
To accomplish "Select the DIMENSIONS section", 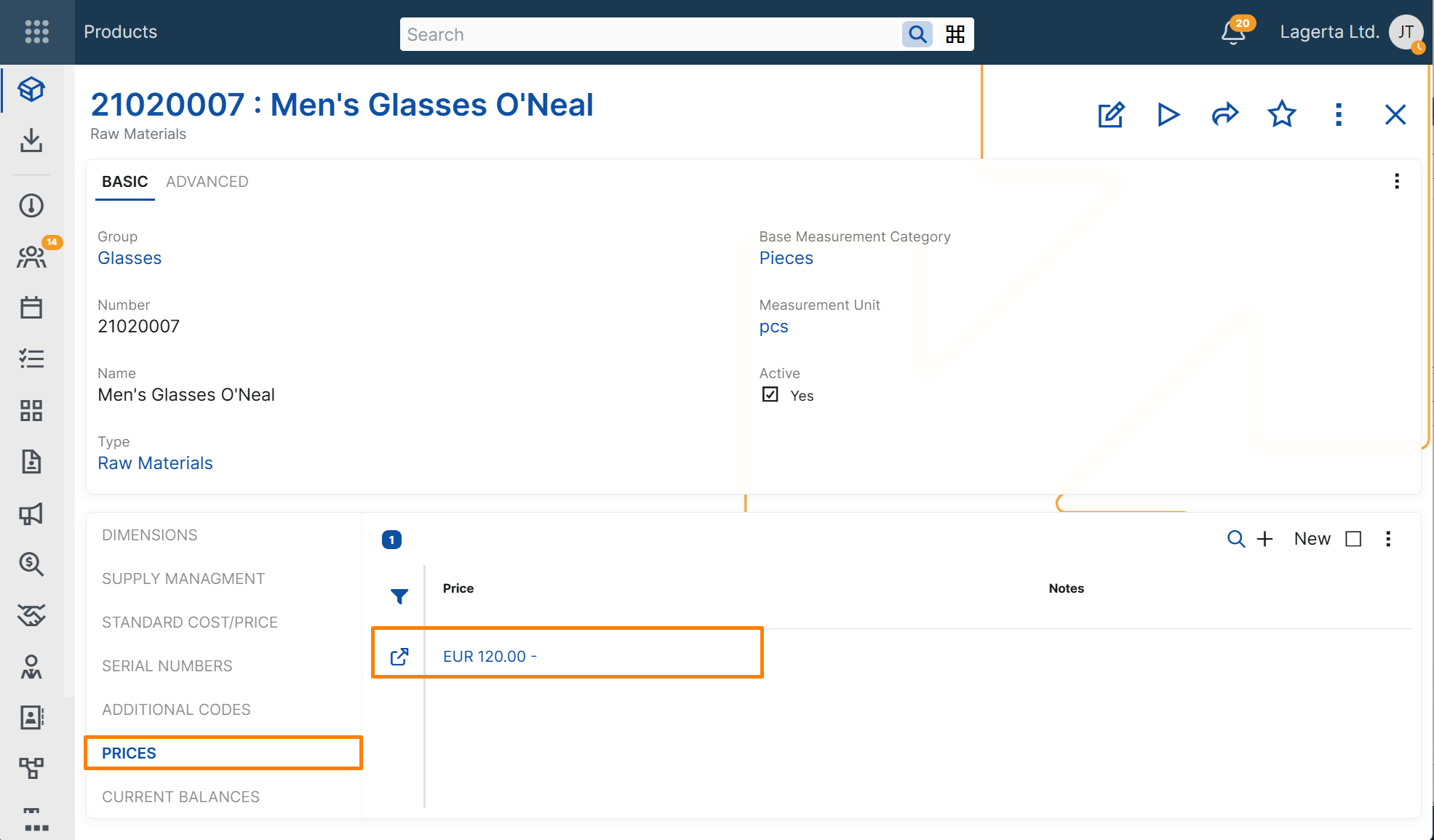I will [149, 535].
